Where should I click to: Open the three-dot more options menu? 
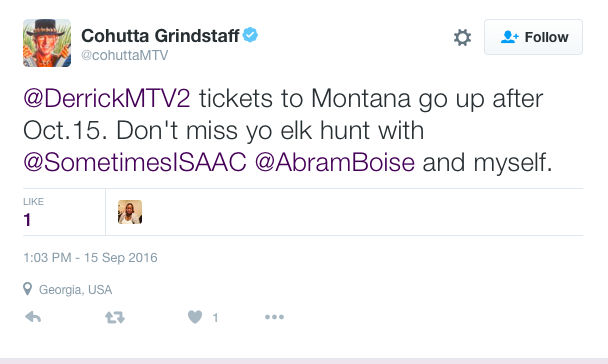(274, 317)
